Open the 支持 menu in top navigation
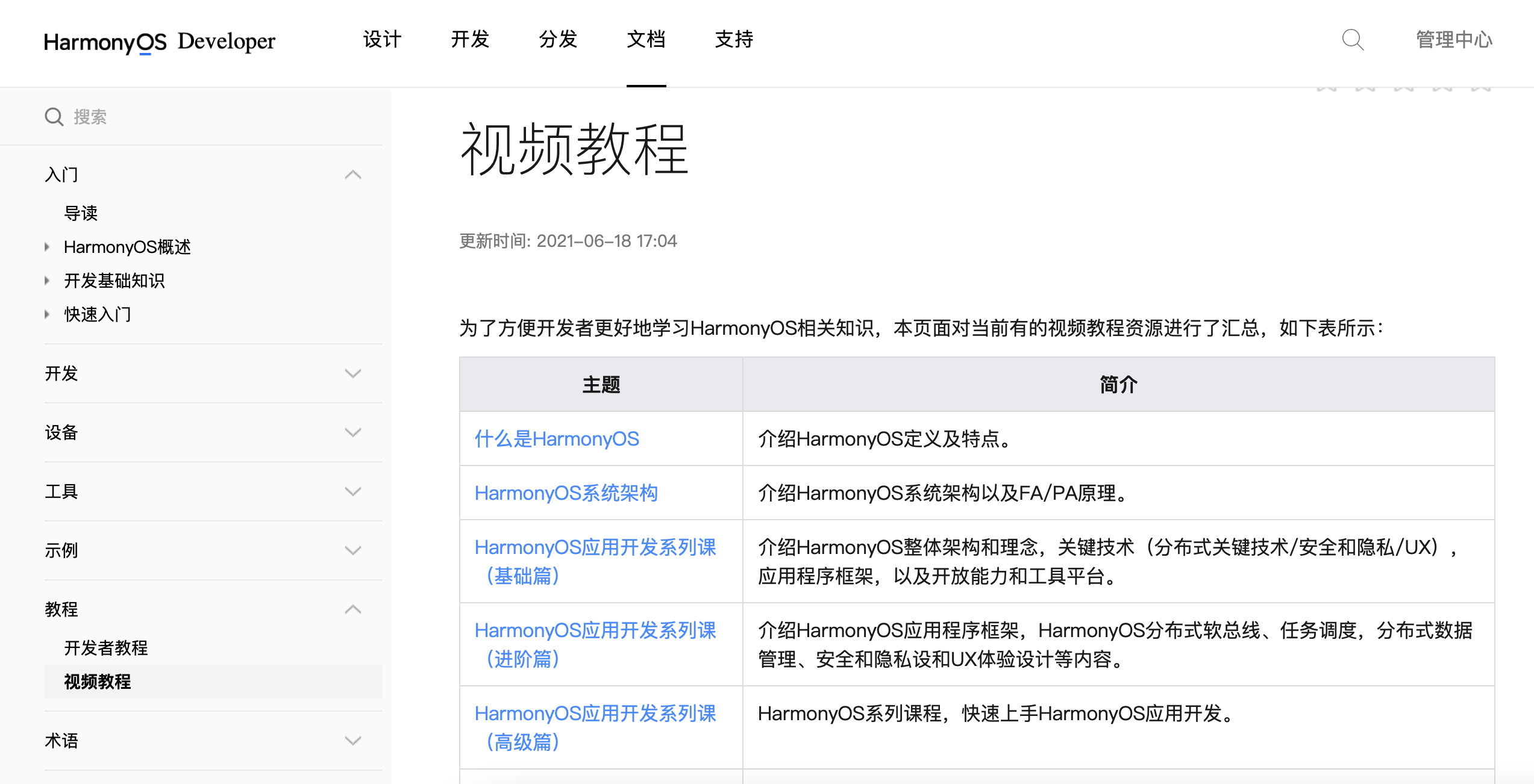The height and width of the screenshot is (784, 1534). (x=734, y=39)
